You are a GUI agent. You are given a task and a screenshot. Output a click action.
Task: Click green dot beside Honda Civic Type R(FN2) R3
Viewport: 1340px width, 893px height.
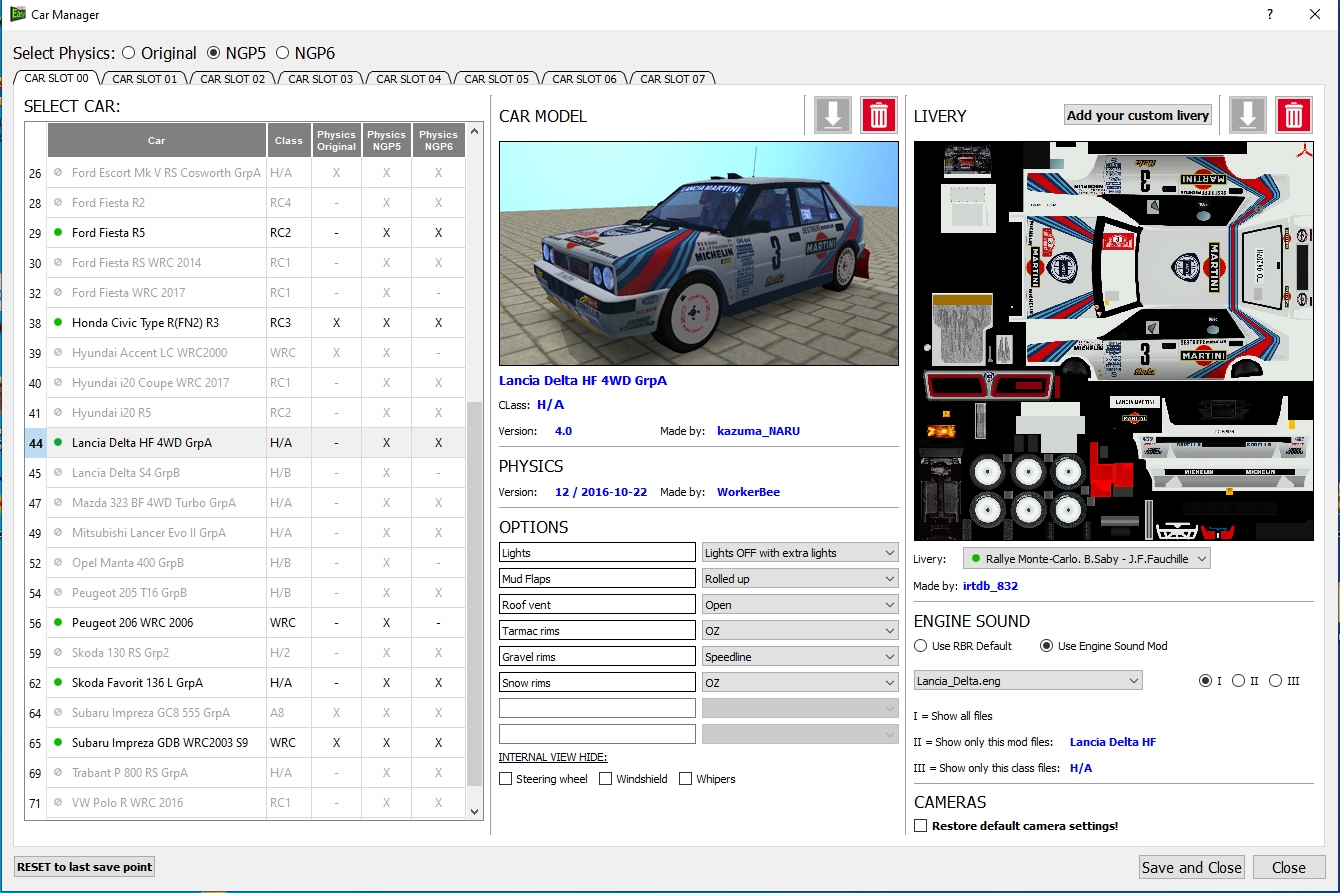58,323
